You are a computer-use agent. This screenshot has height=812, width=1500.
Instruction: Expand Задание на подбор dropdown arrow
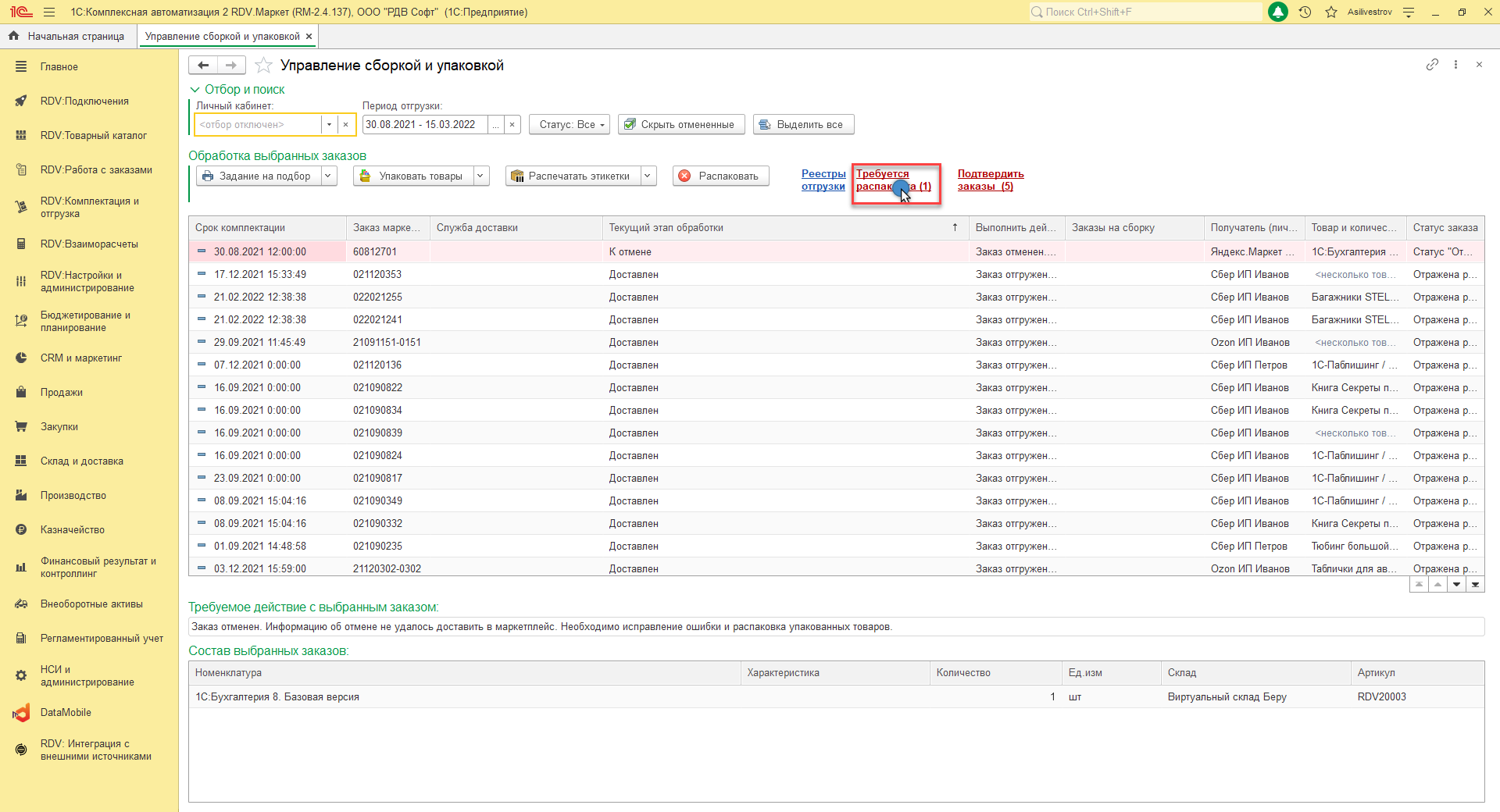point(329,176)
